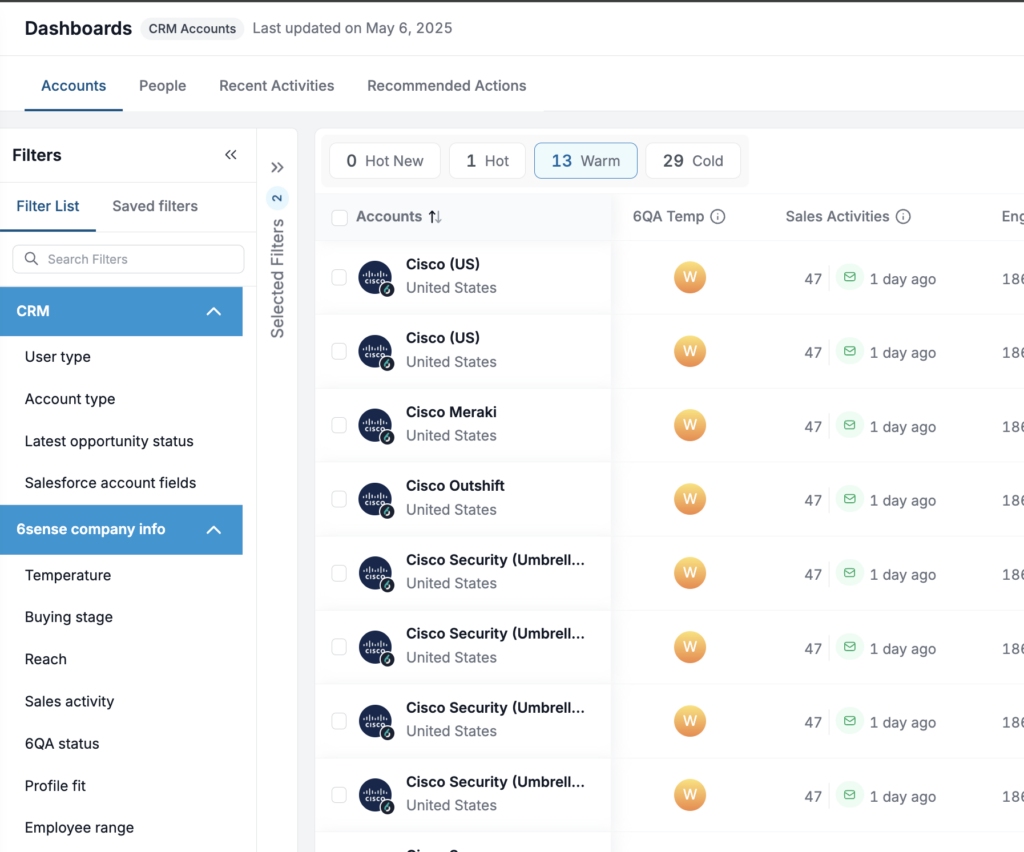
Task: Click the Sales Activities column header
Action: click(x=837, y=217)
